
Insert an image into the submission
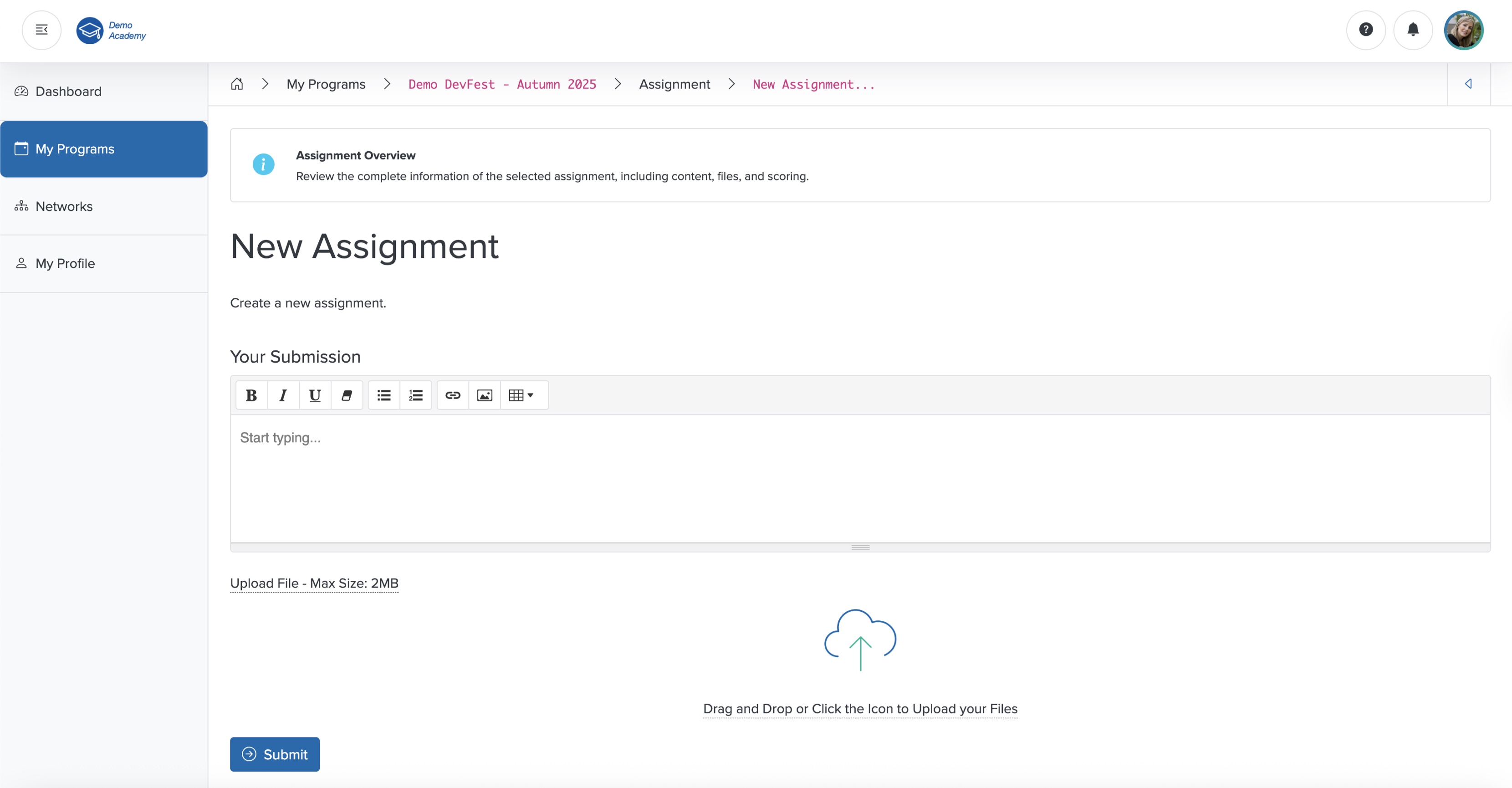[484, 394]
